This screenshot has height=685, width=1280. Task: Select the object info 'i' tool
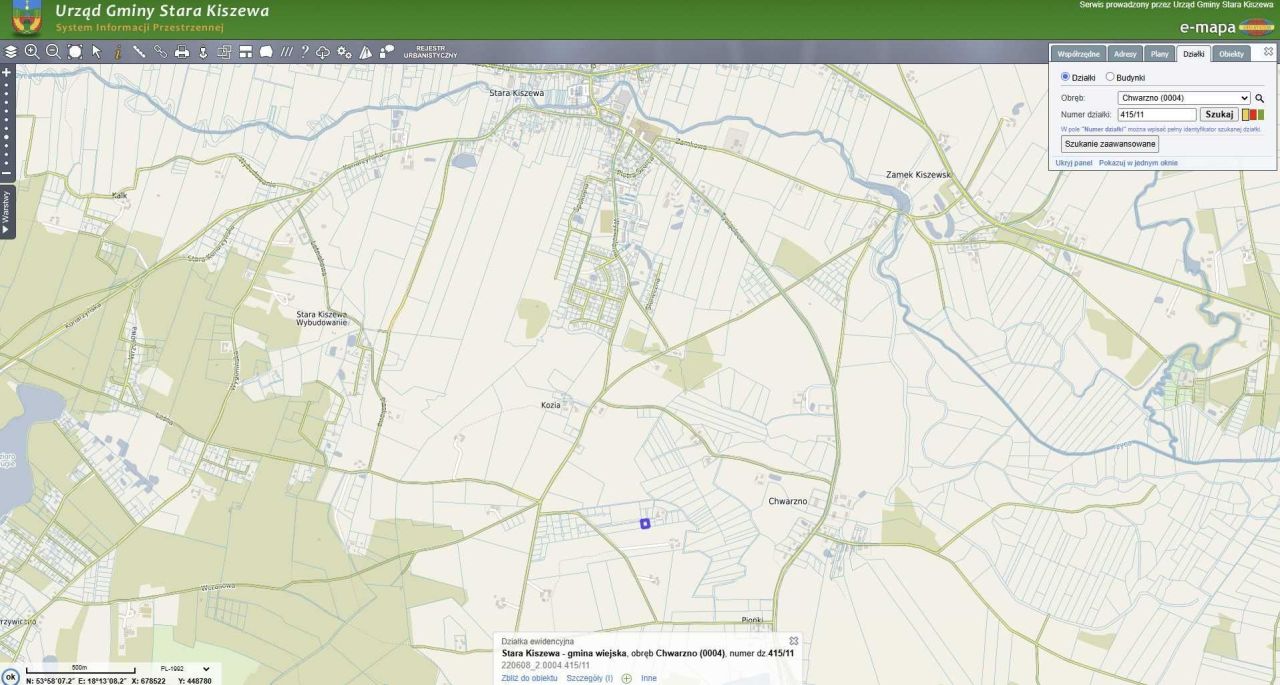(x=117, y=52)
